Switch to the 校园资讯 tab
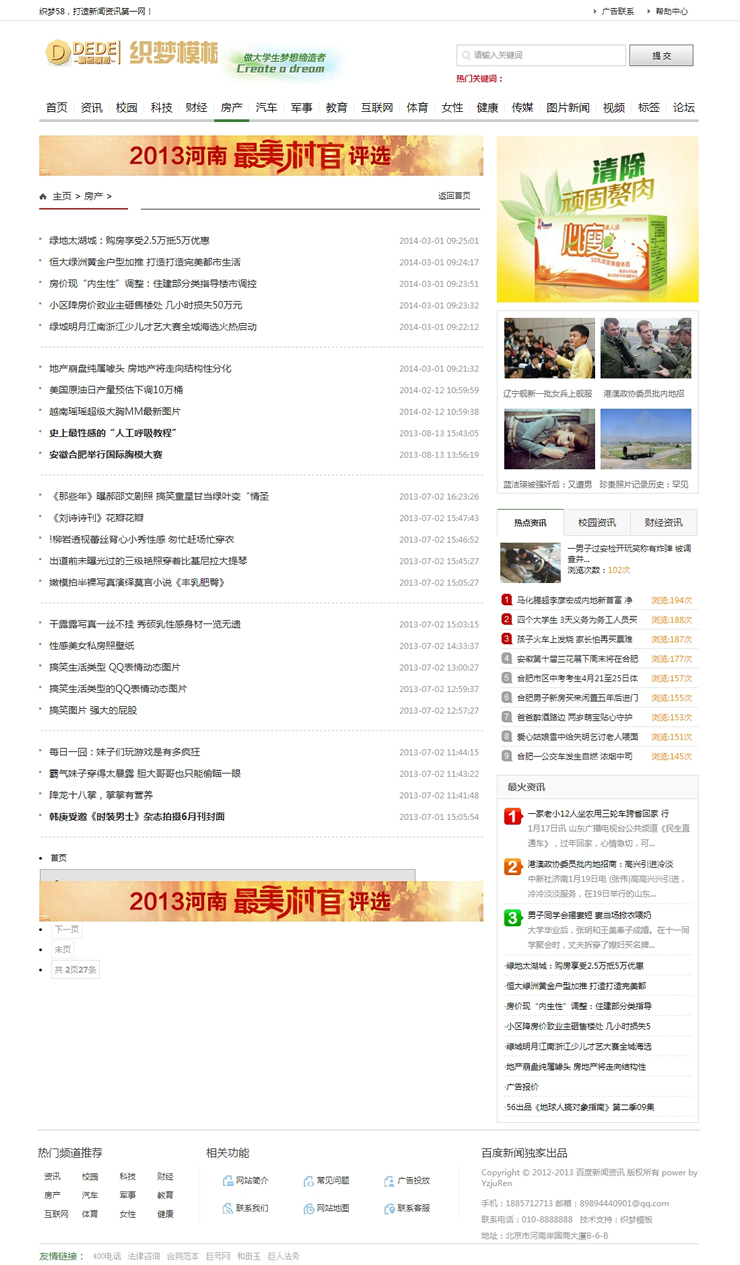The width and height of the screenshot is (740, 1265). [x=597, y=523]
